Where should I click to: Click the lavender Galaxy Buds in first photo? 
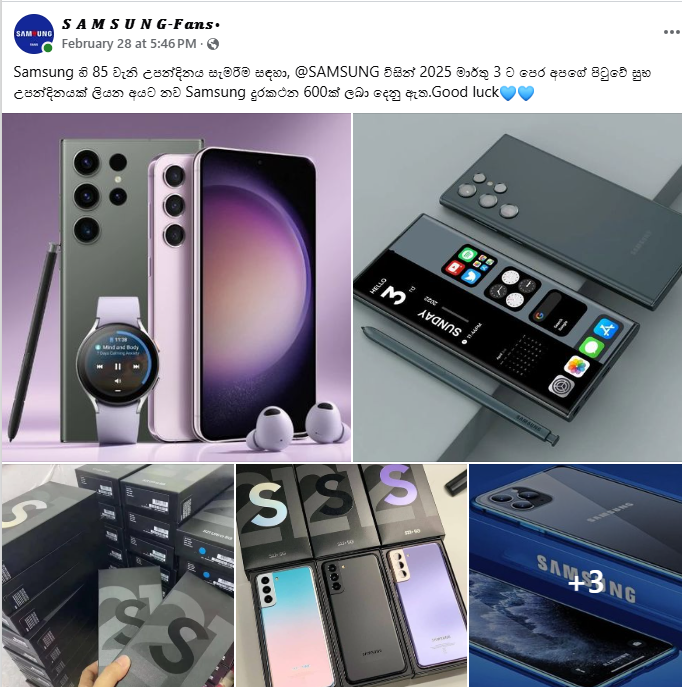tap(298, 425)
